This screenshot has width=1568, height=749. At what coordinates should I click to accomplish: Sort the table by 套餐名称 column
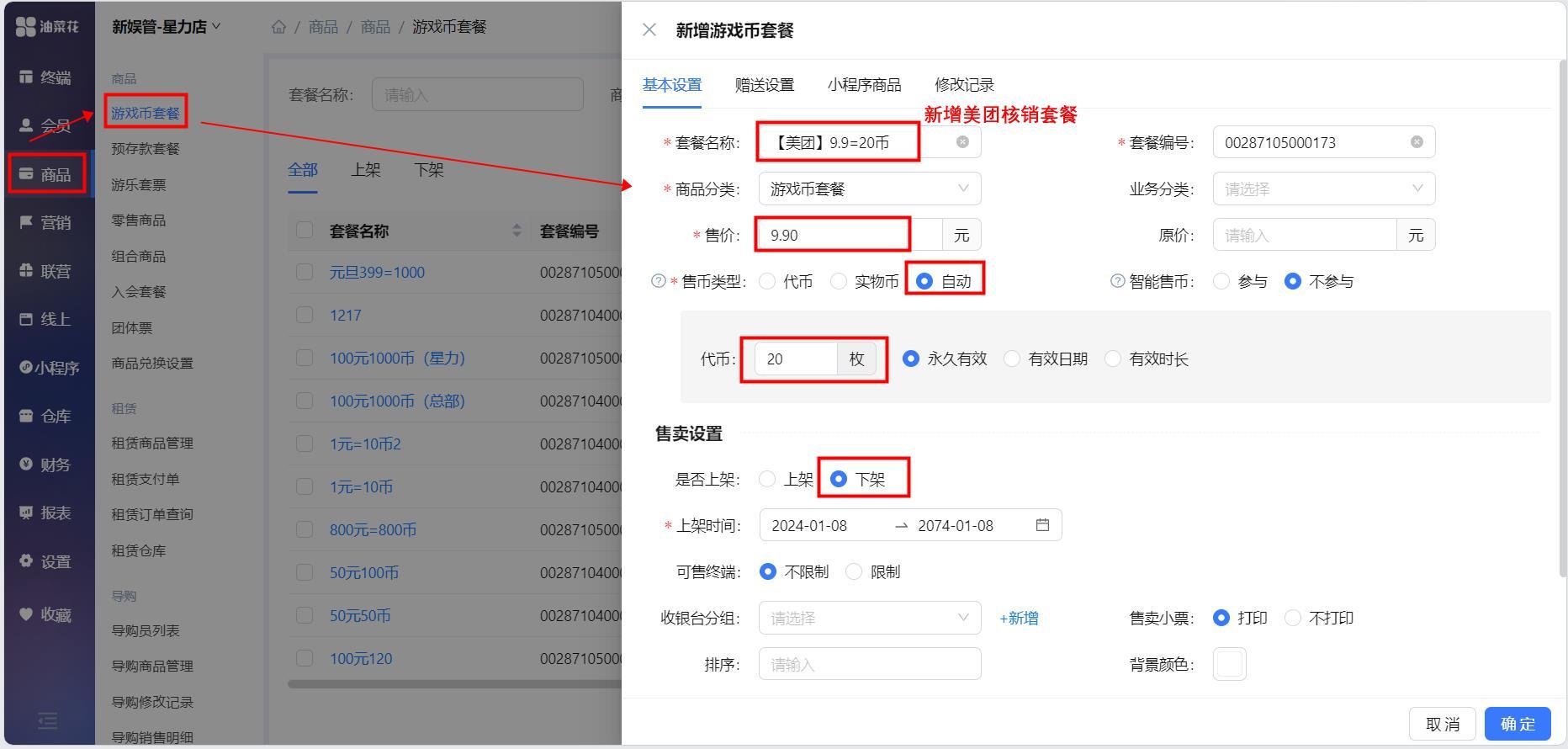coord(516,231)
